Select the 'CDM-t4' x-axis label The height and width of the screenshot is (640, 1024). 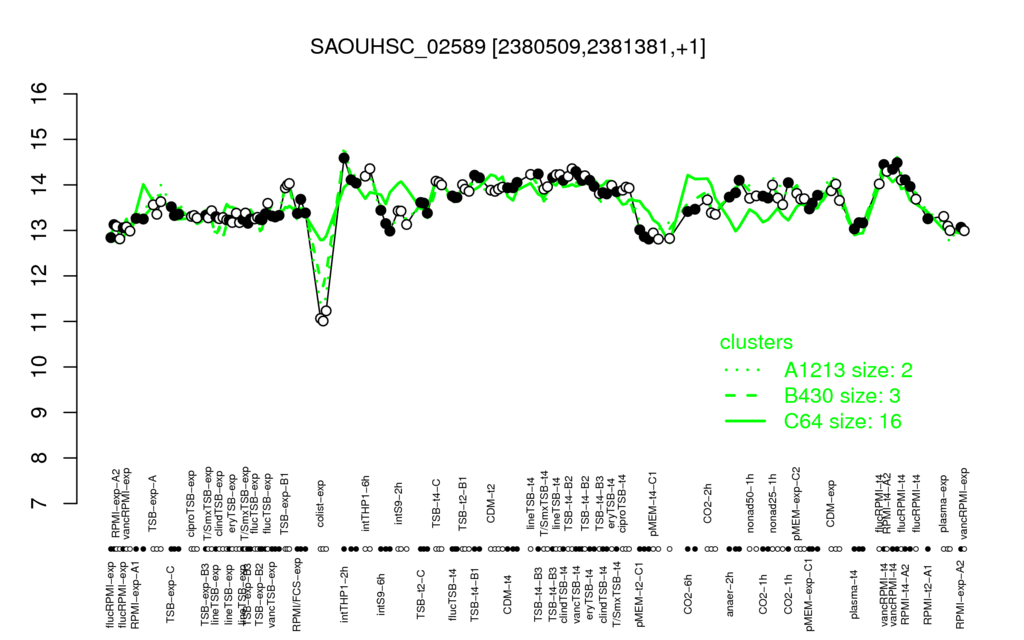click(x=507, y=594)
